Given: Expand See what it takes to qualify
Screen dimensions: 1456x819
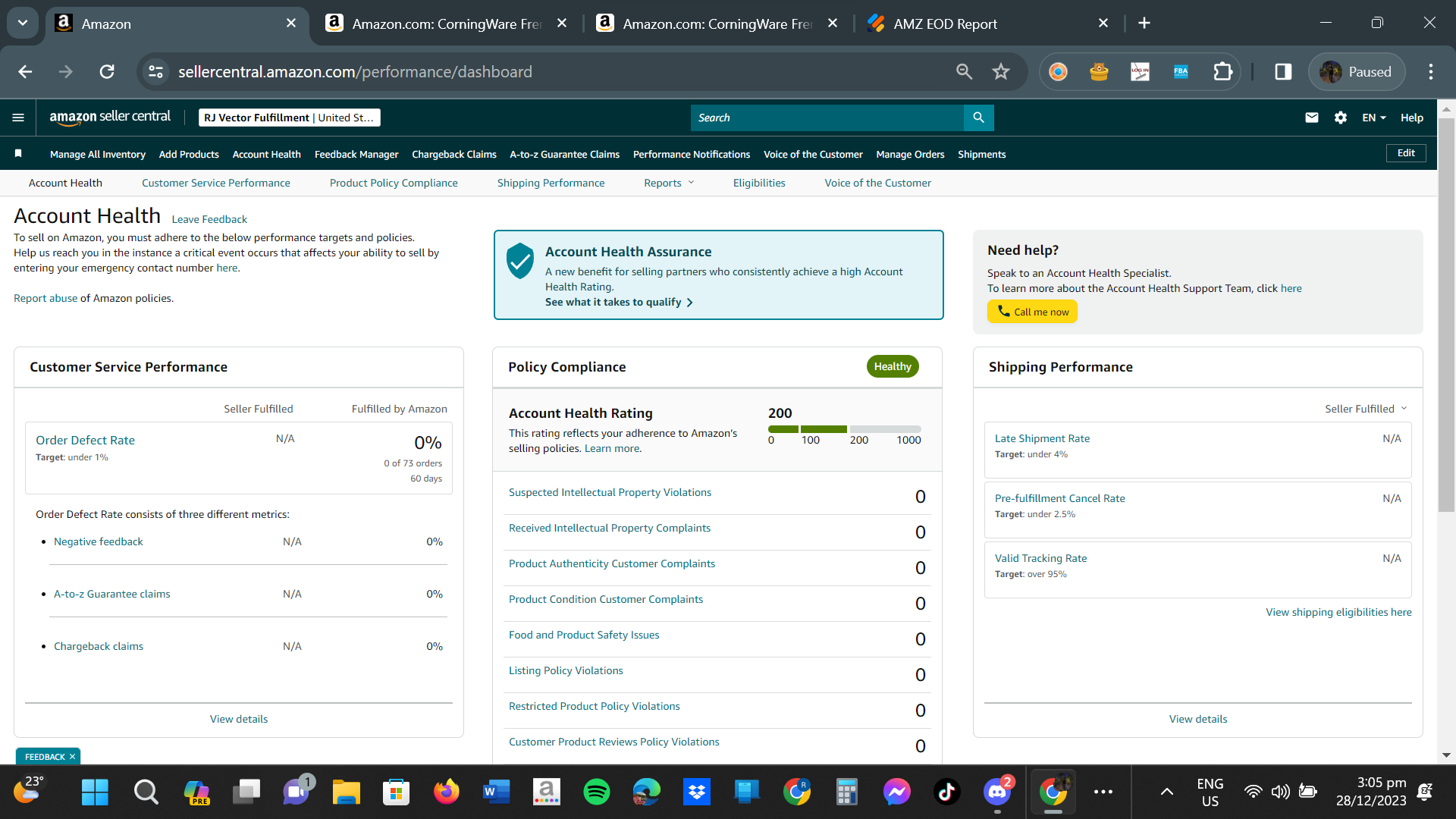Looking at the screenshot, I should pos(618,302).
